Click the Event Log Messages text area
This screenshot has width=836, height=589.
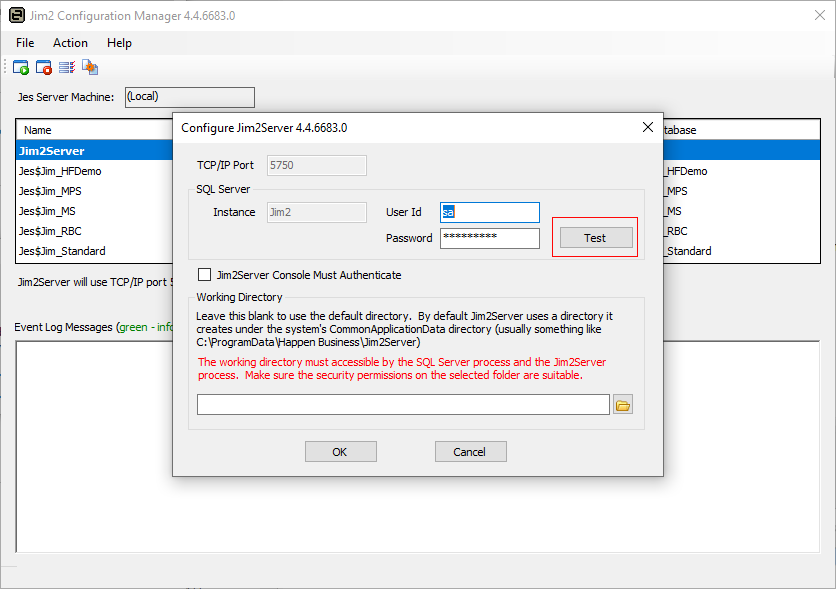click(417, 447)
